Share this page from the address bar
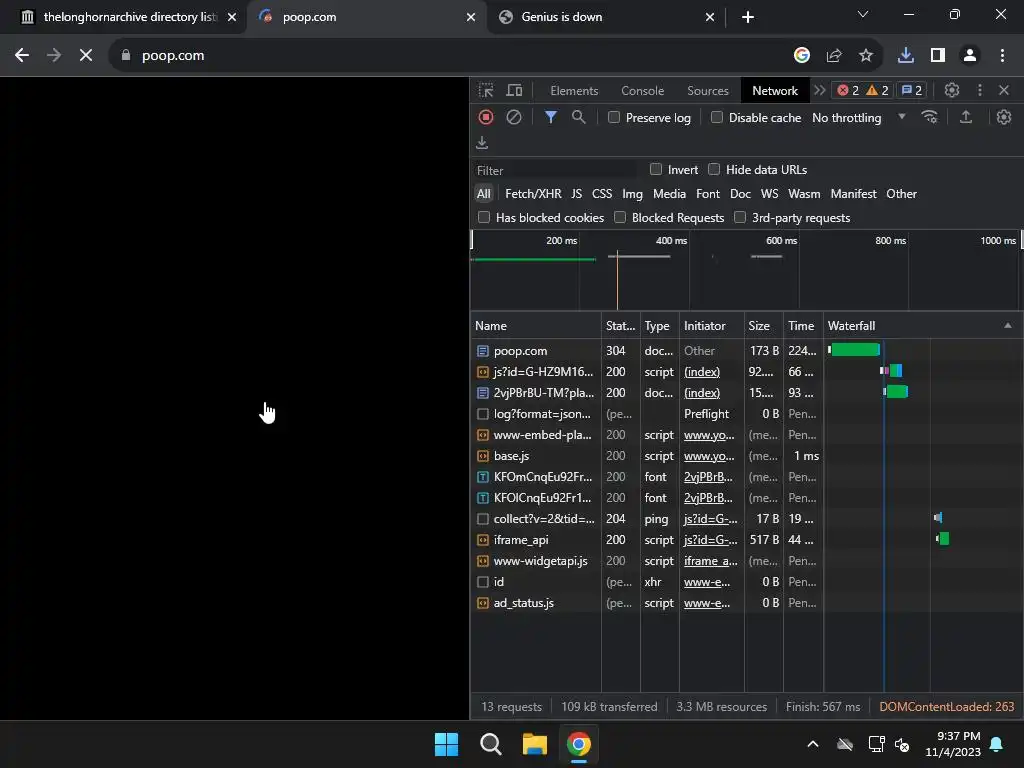 tap(834, 56)
